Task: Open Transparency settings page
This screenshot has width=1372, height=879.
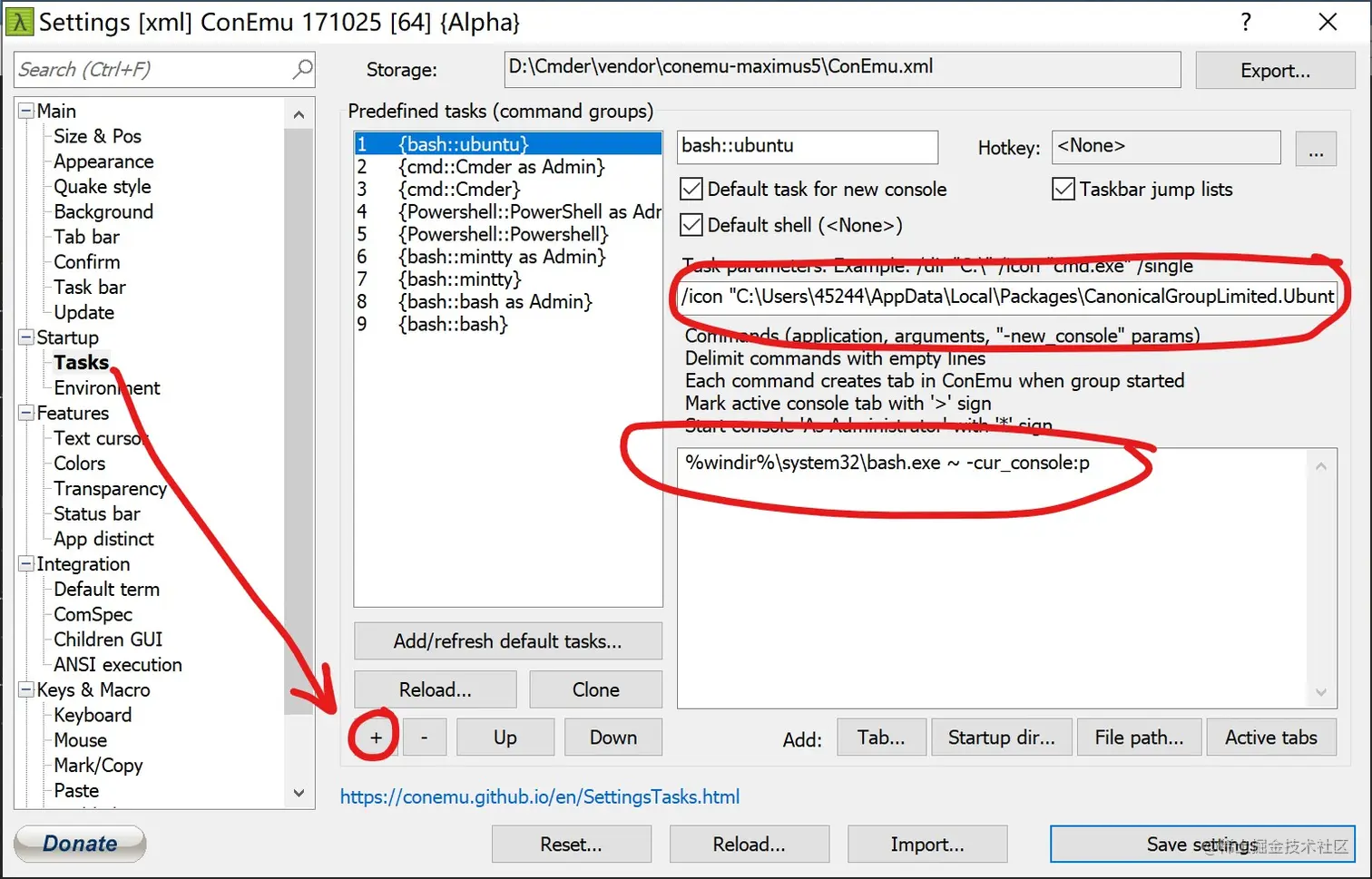Action: (x=110, y=489)
